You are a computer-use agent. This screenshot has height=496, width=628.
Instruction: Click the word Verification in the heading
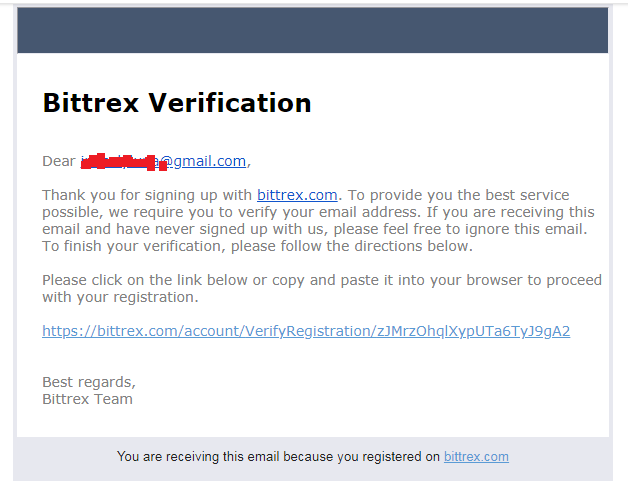[x=230, y=103]
